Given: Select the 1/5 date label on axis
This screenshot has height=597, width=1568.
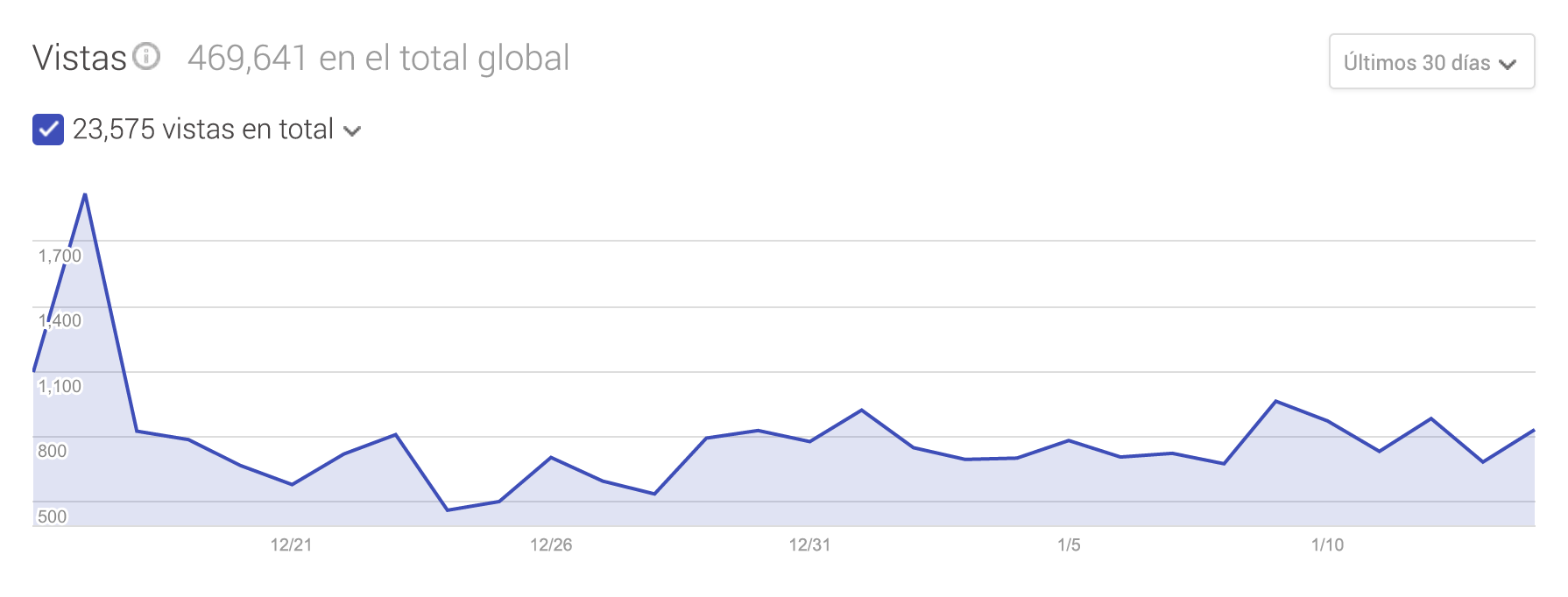Looking at the screenshot, I should click(1069, 544).
